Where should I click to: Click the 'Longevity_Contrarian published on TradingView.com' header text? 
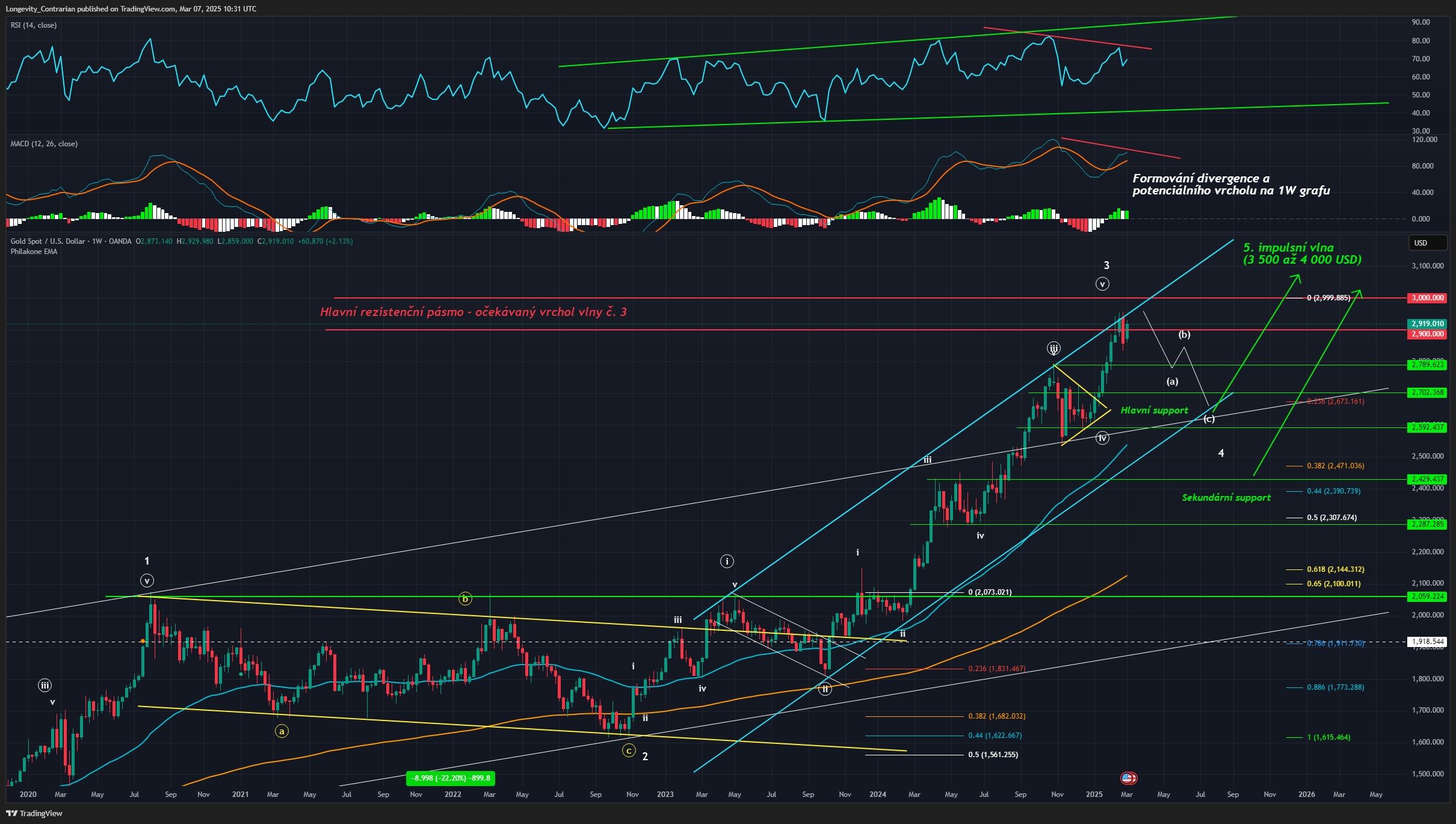[x=131, y=9]
